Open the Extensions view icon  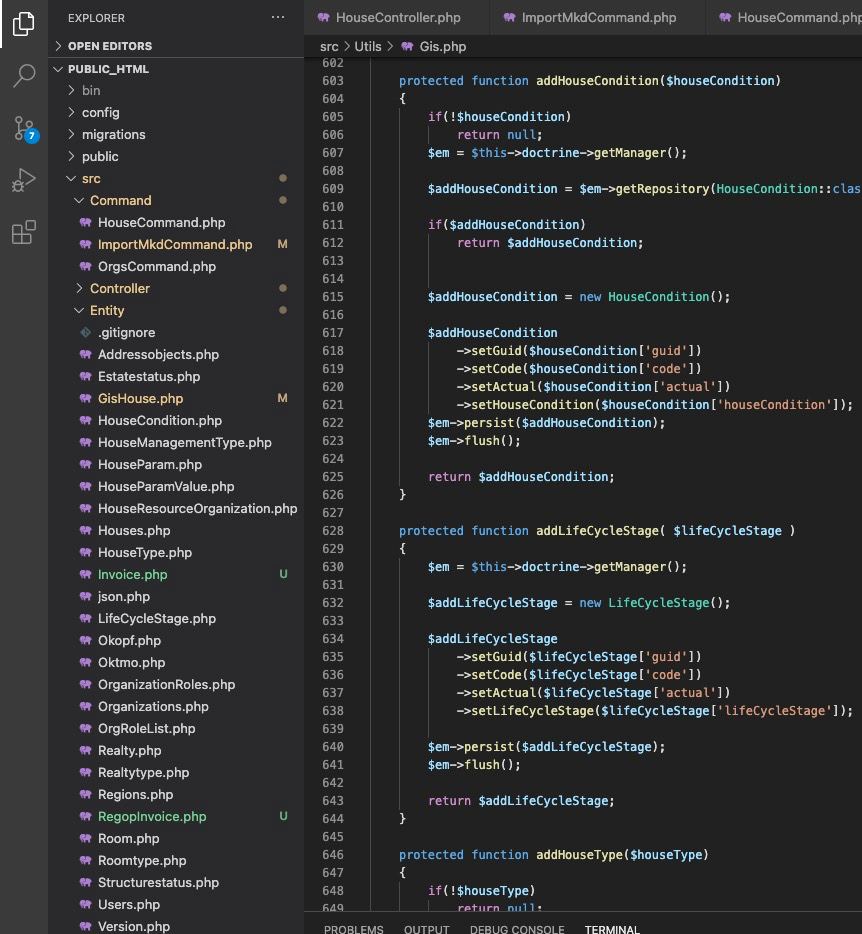click(x=24, y=232)
